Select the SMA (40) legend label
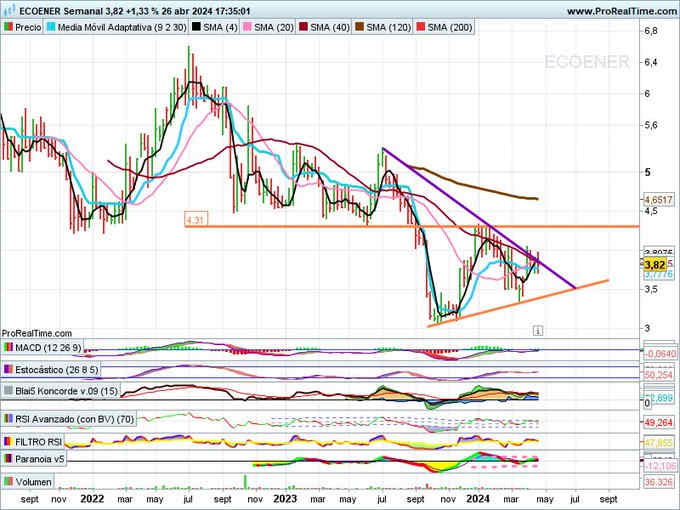Viewport: 680px width, 510px height. 330,27
